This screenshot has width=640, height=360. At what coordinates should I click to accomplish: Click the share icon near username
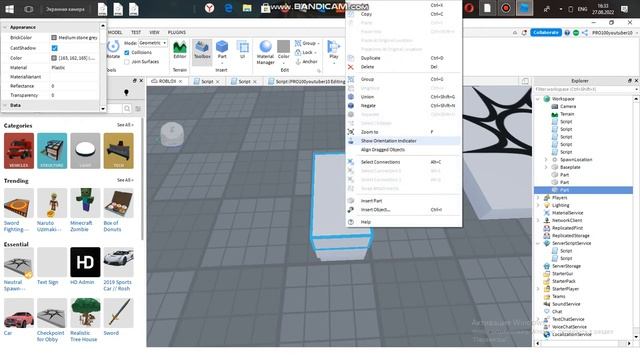585,33
